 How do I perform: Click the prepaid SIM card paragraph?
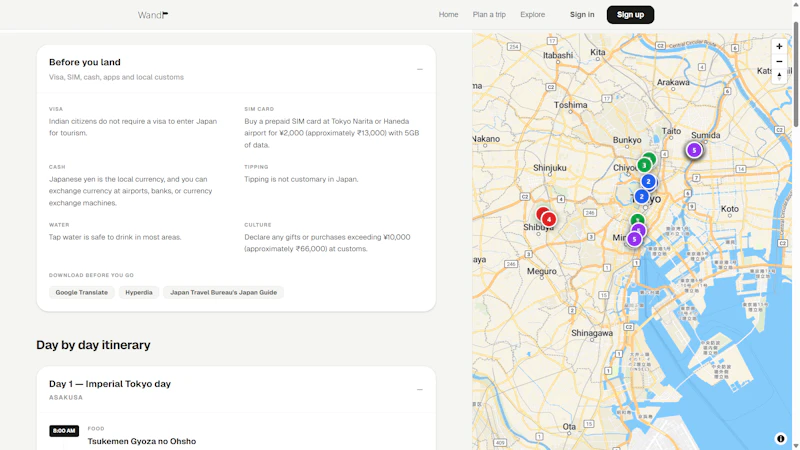coord(332,133)
